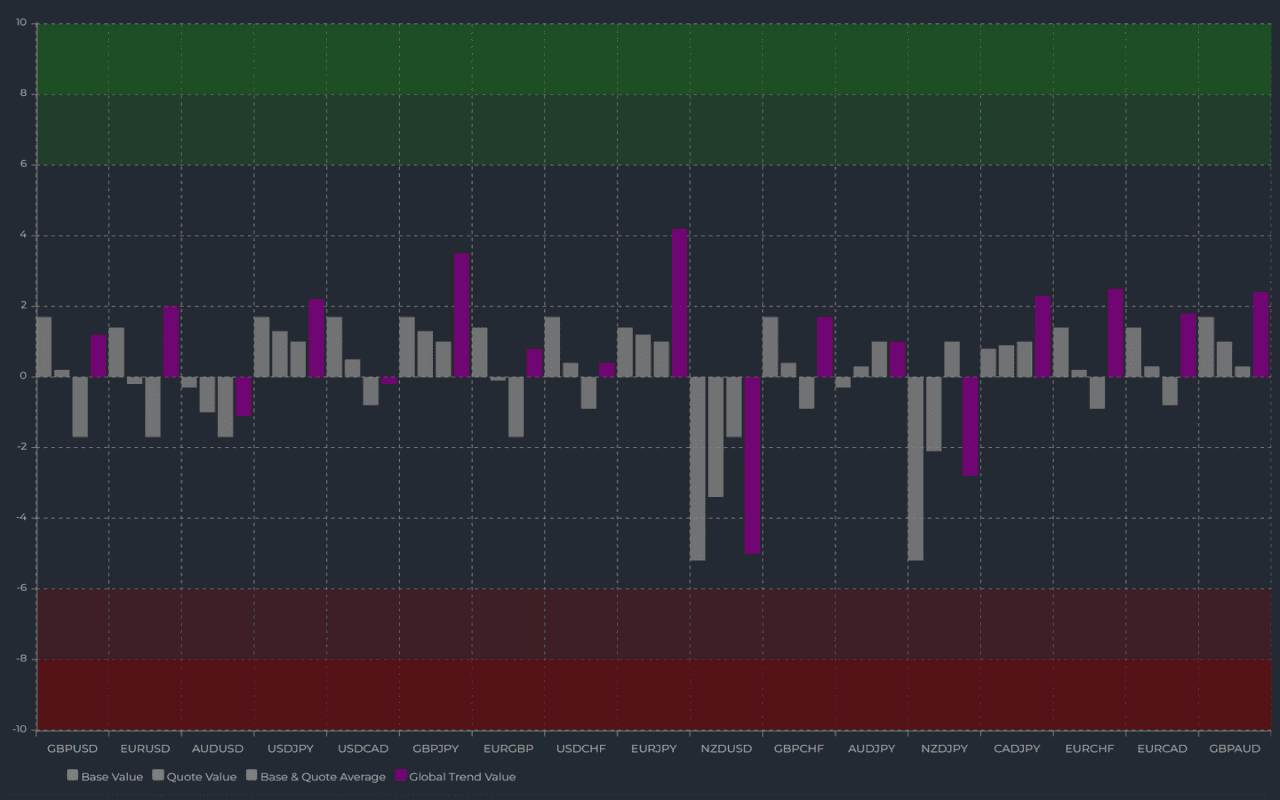Select the NZDJPY axis label

pyautogui.click(x=944, y=748)
